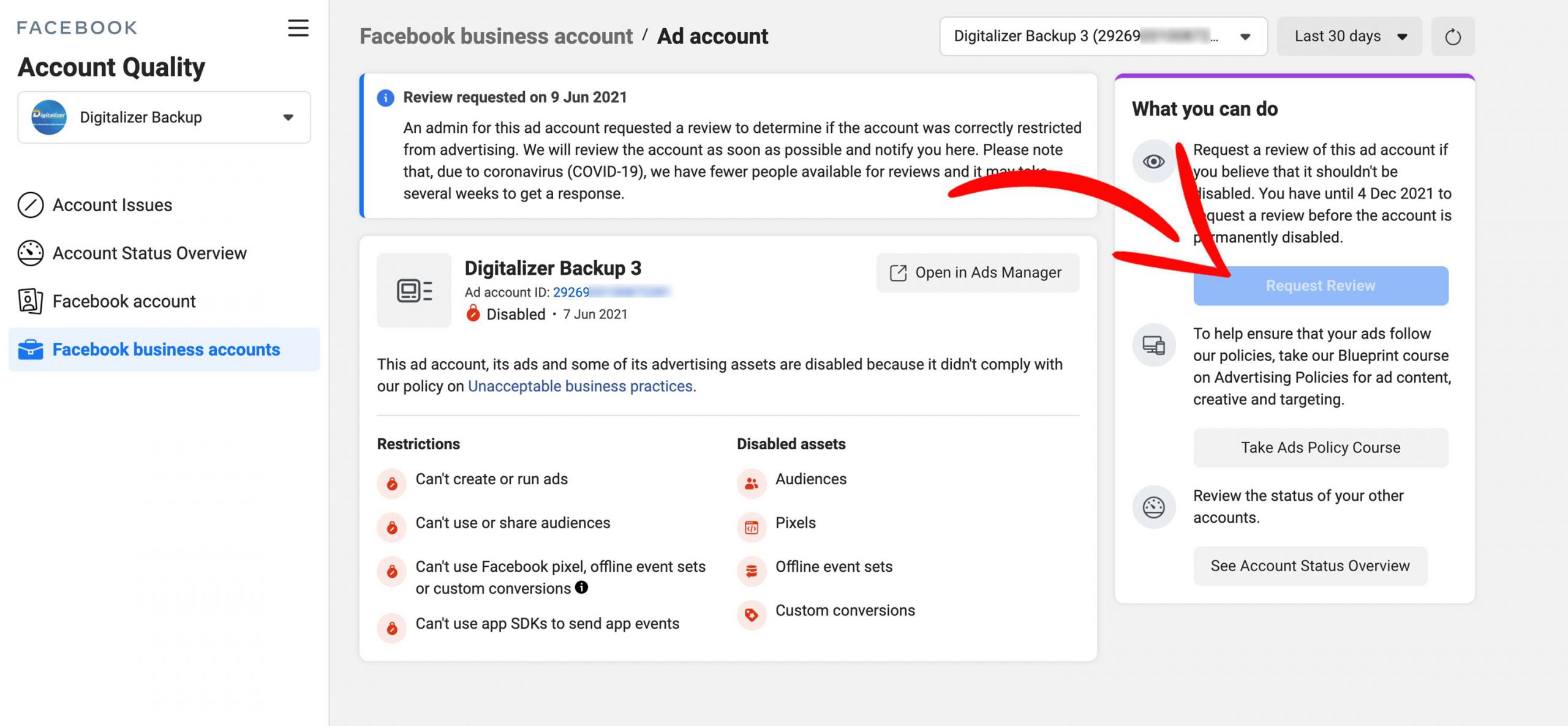Image resolution: width=1568 pixels, height=726 pixels.
Task: Open the Digitalizer Backup business dropdown
Action: point(164,118)
